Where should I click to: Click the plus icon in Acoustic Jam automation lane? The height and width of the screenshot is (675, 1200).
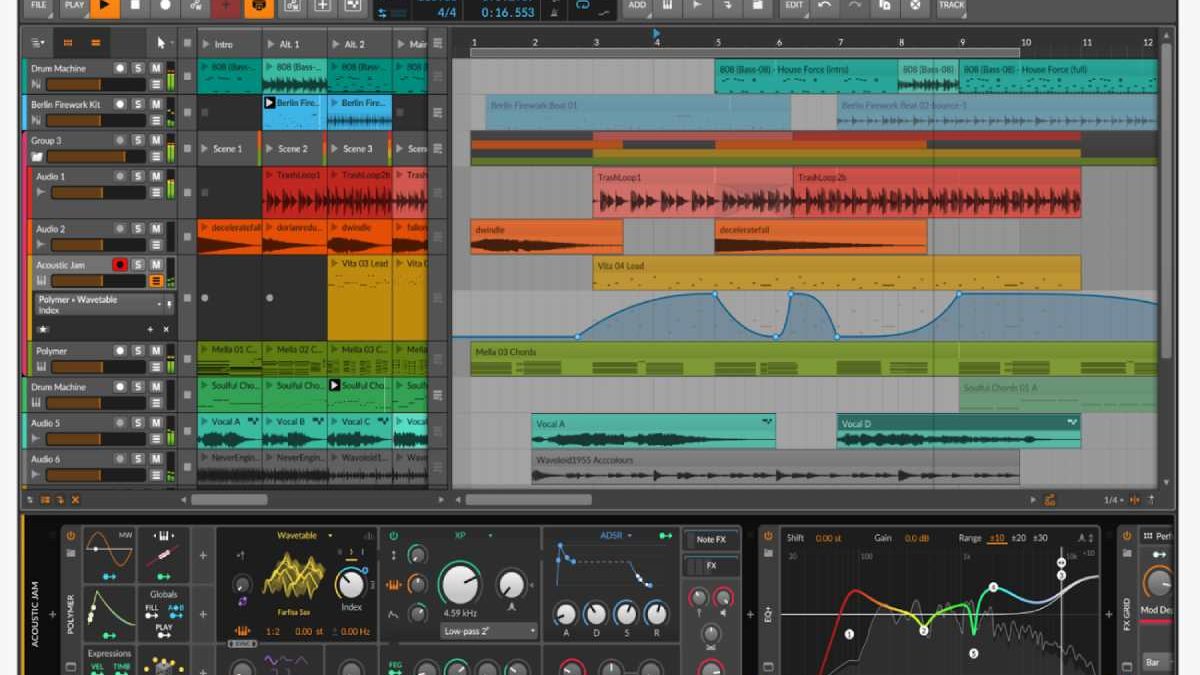150,329
